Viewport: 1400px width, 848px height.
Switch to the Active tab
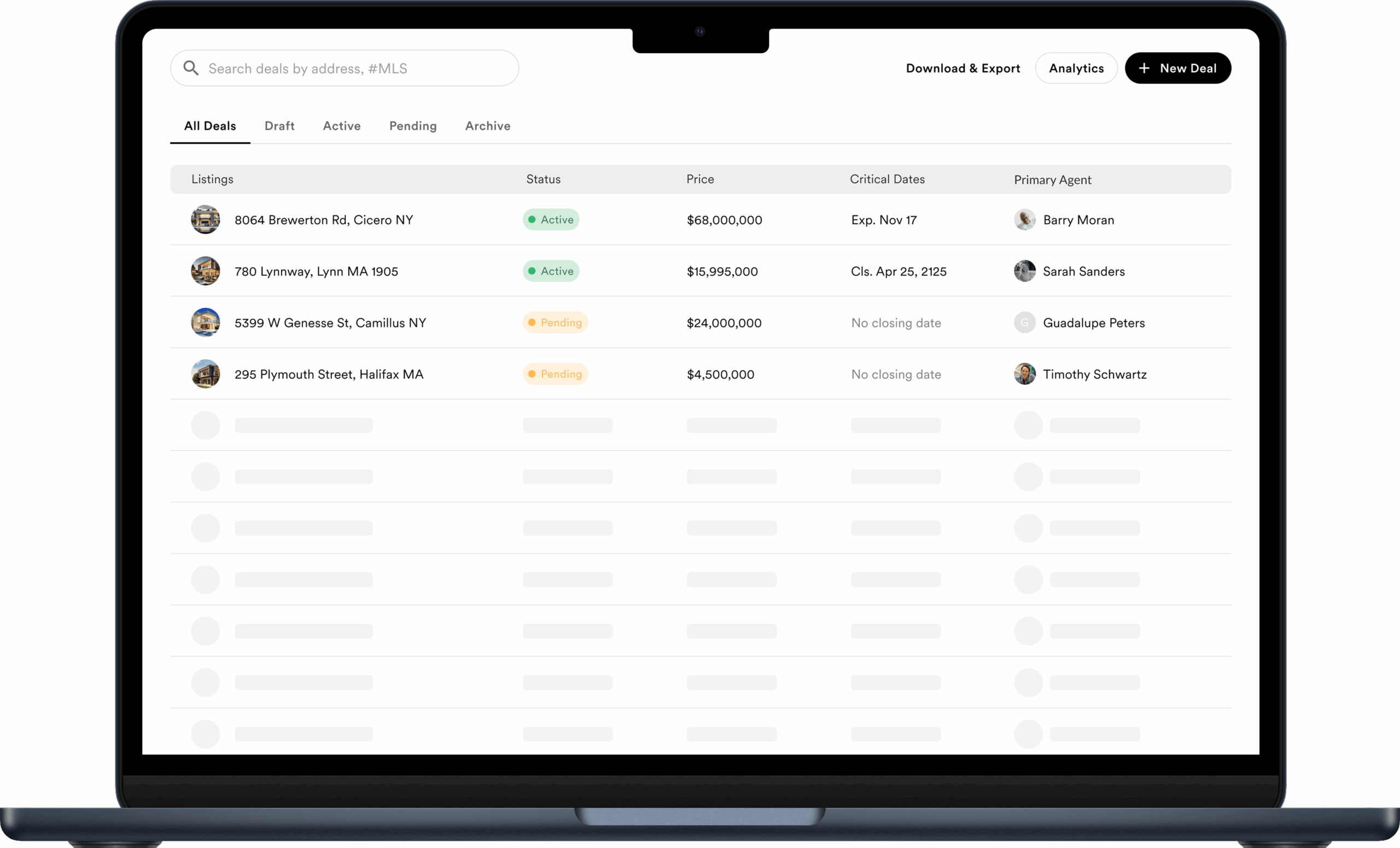point(341,126)
